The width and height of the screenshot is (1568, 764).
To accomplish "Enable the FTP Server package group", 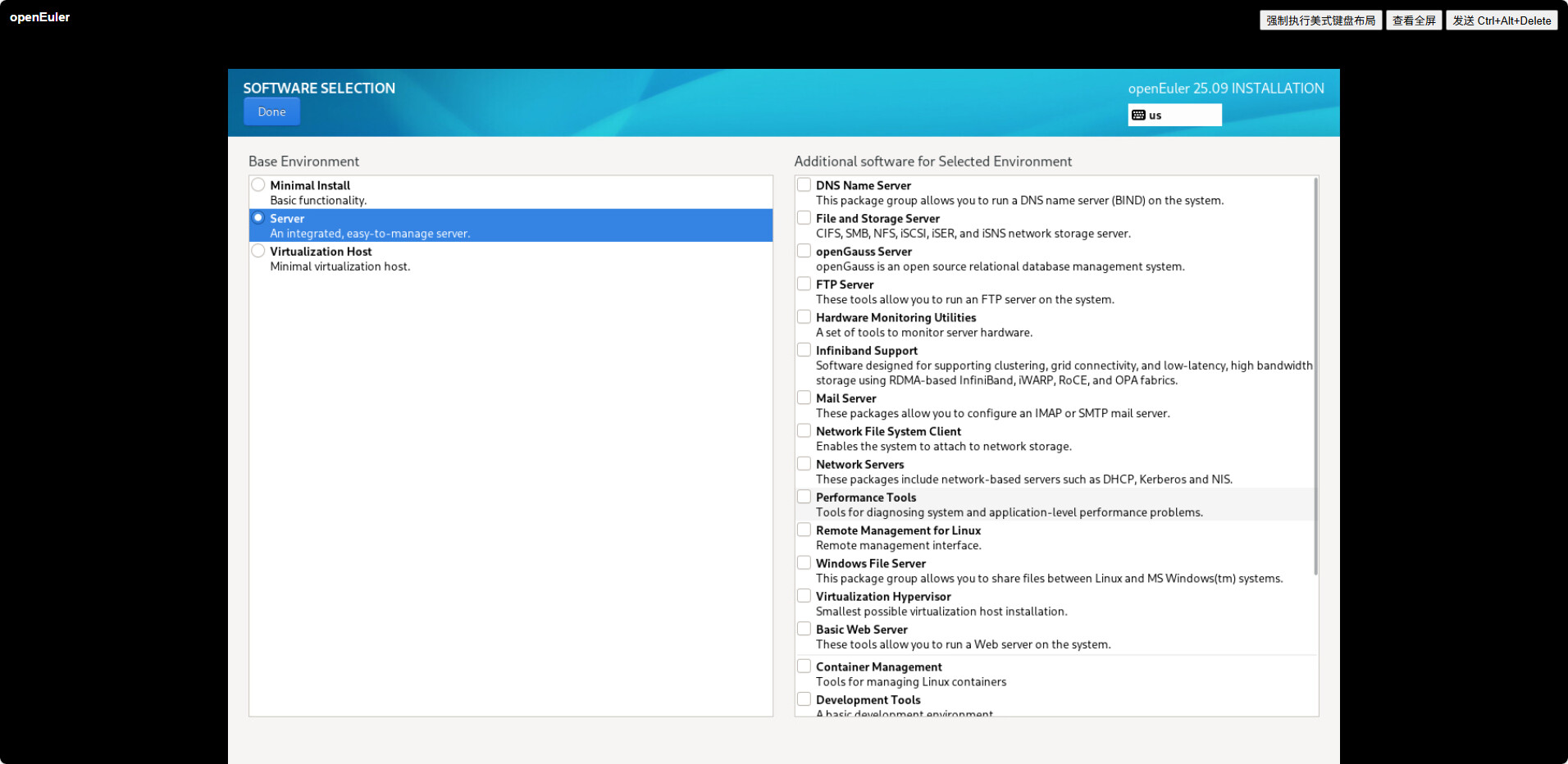I will (805, 284).
